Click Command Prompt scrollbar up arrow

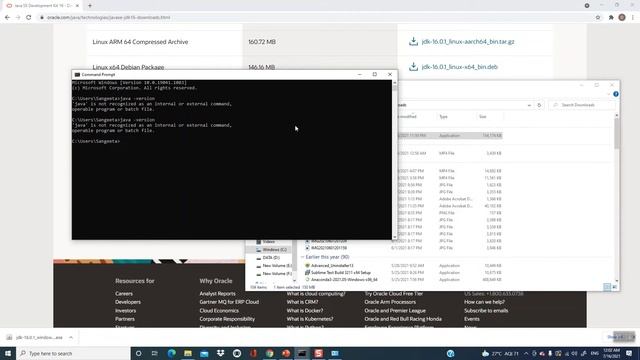tap(395, 82)
